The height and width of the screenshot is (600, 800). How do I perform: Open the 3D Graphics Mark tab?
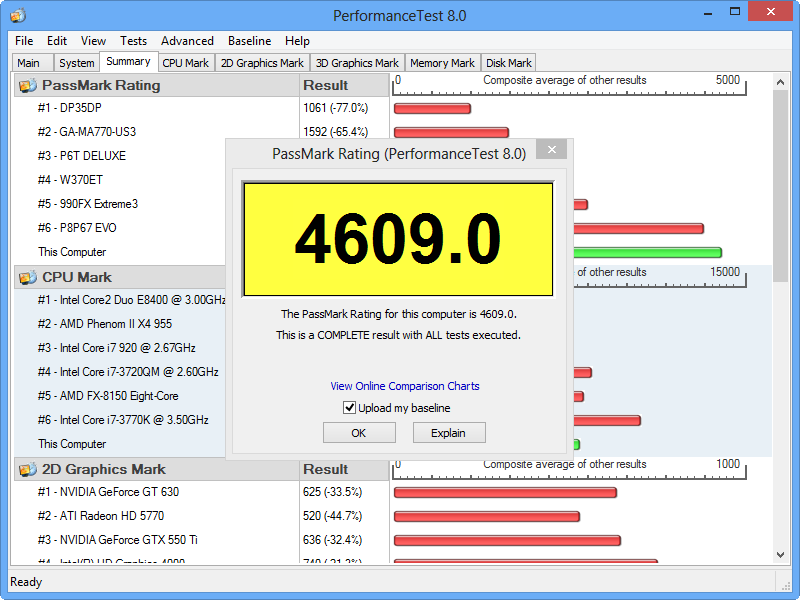point(357,63)
